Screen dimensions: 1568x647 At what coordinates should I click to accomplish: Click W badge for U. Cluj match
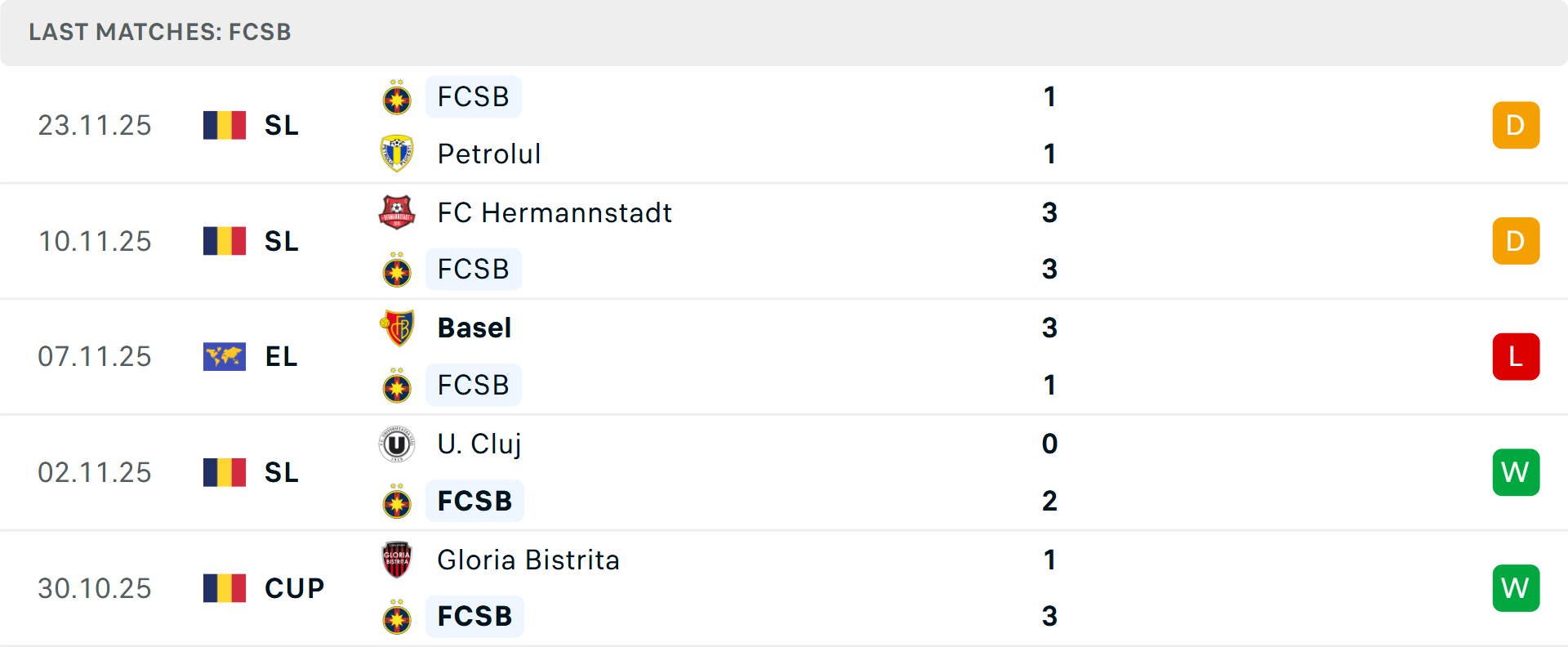1516,472
